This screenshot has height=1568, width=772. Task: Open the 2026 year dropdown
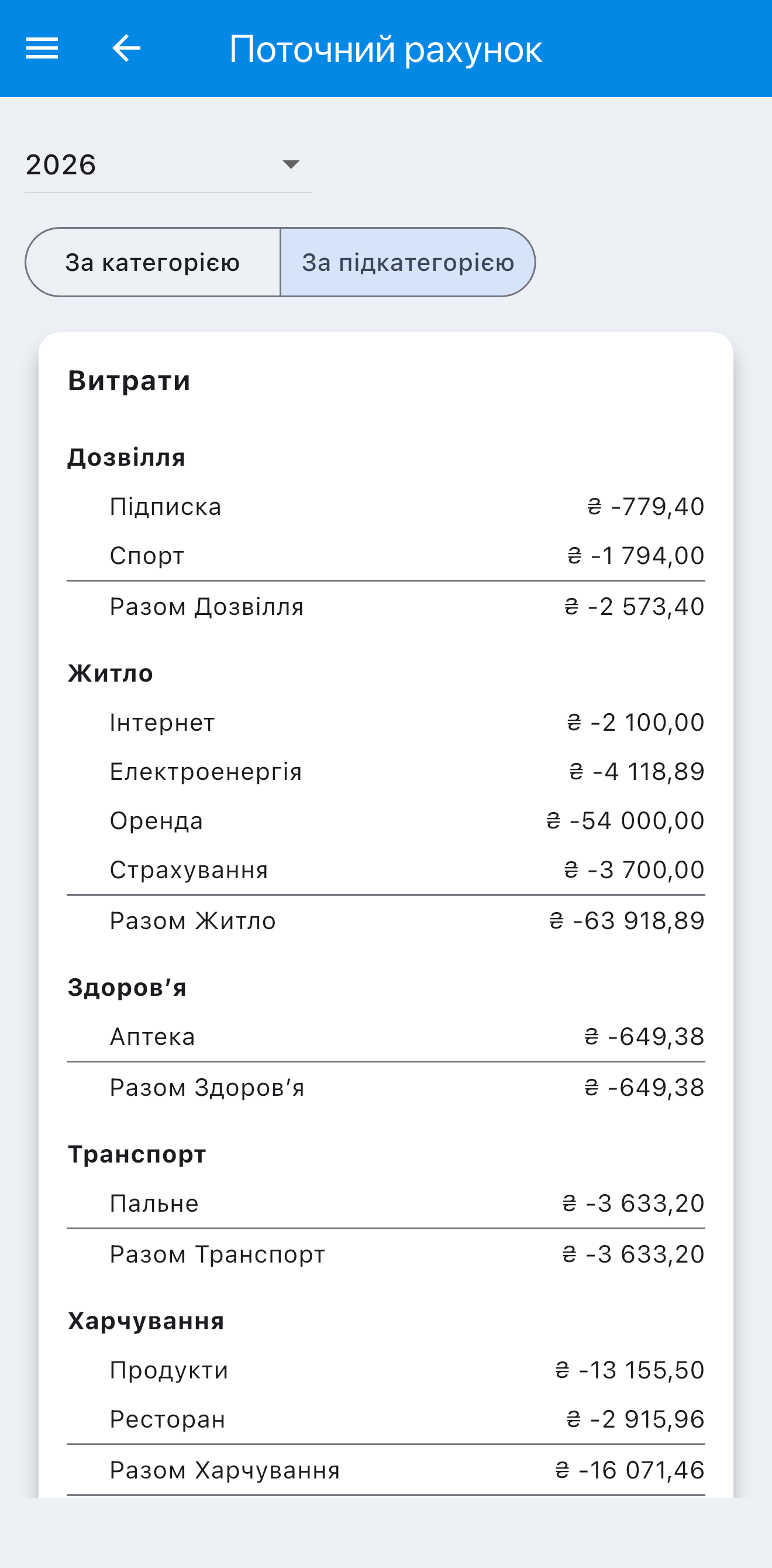point(168,165)
